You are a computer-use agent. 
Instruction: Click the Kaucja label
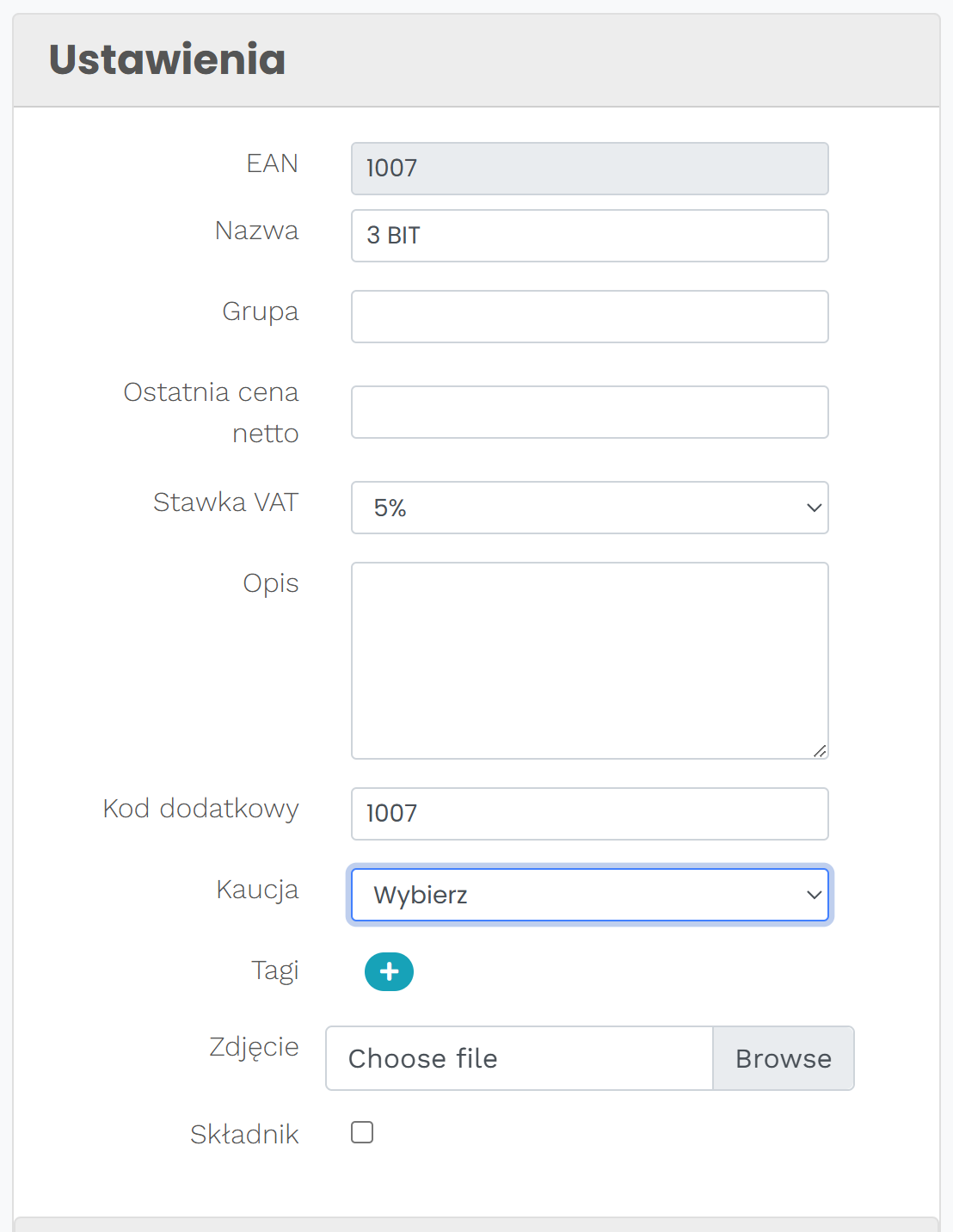point(257,890)
